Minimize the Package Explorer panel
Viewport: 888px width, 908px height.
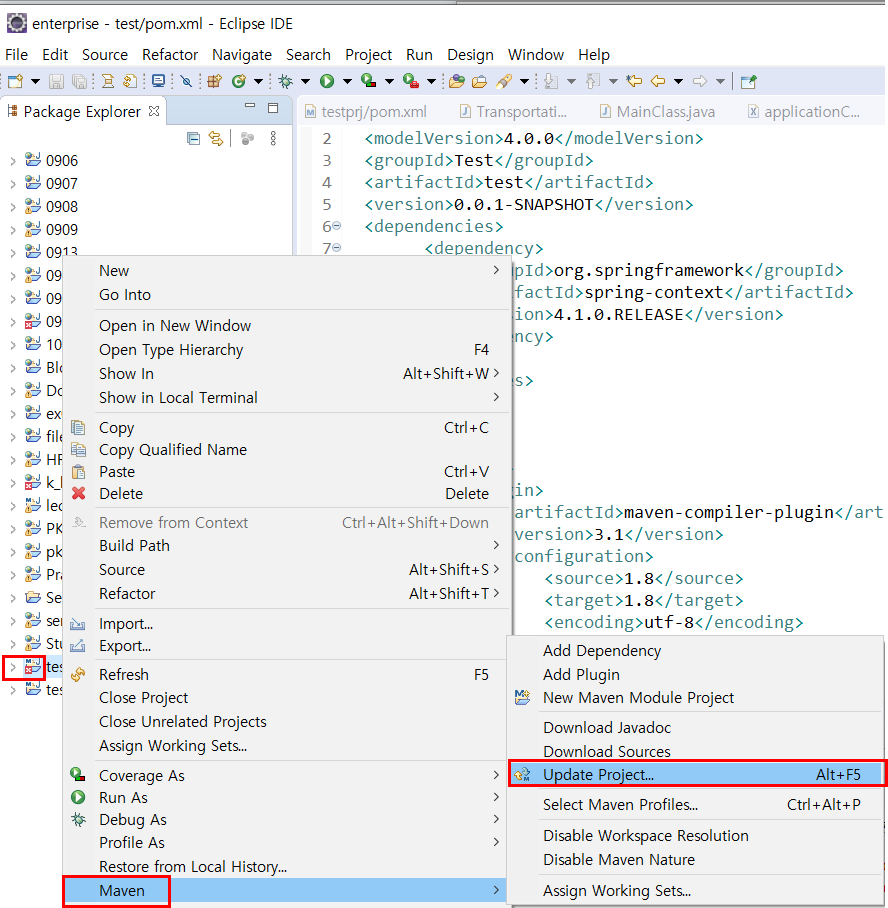tap(250, 106)
